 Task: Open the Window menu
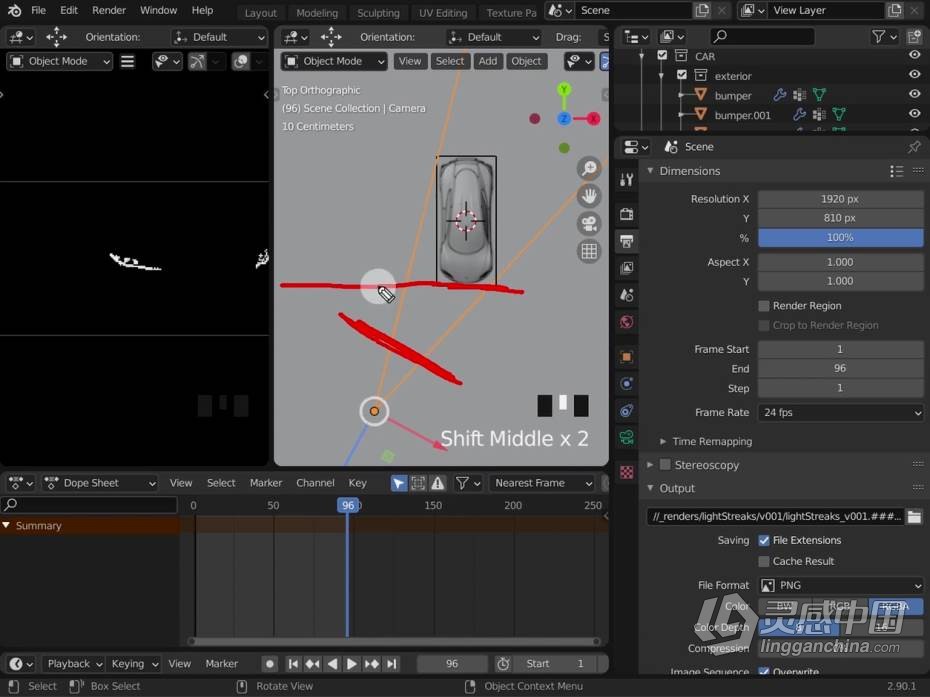tap(158, 10)
